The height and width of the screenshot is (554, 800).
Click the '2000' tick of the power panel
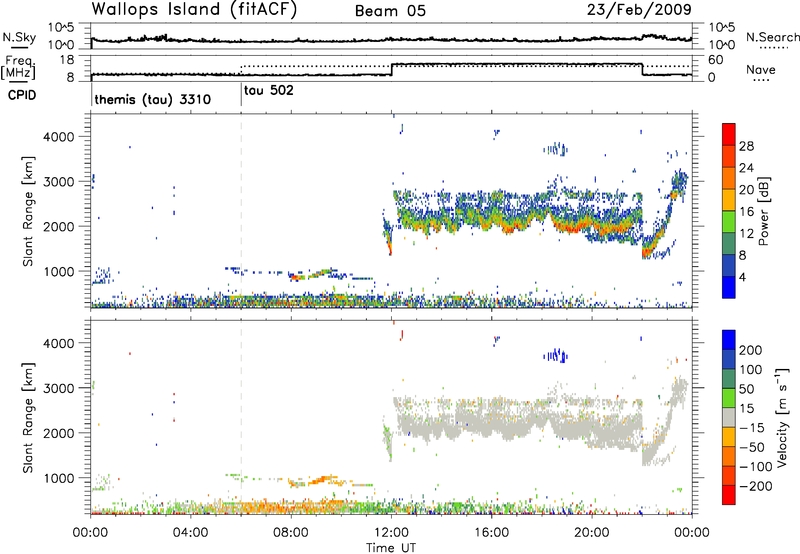point(59,226)
